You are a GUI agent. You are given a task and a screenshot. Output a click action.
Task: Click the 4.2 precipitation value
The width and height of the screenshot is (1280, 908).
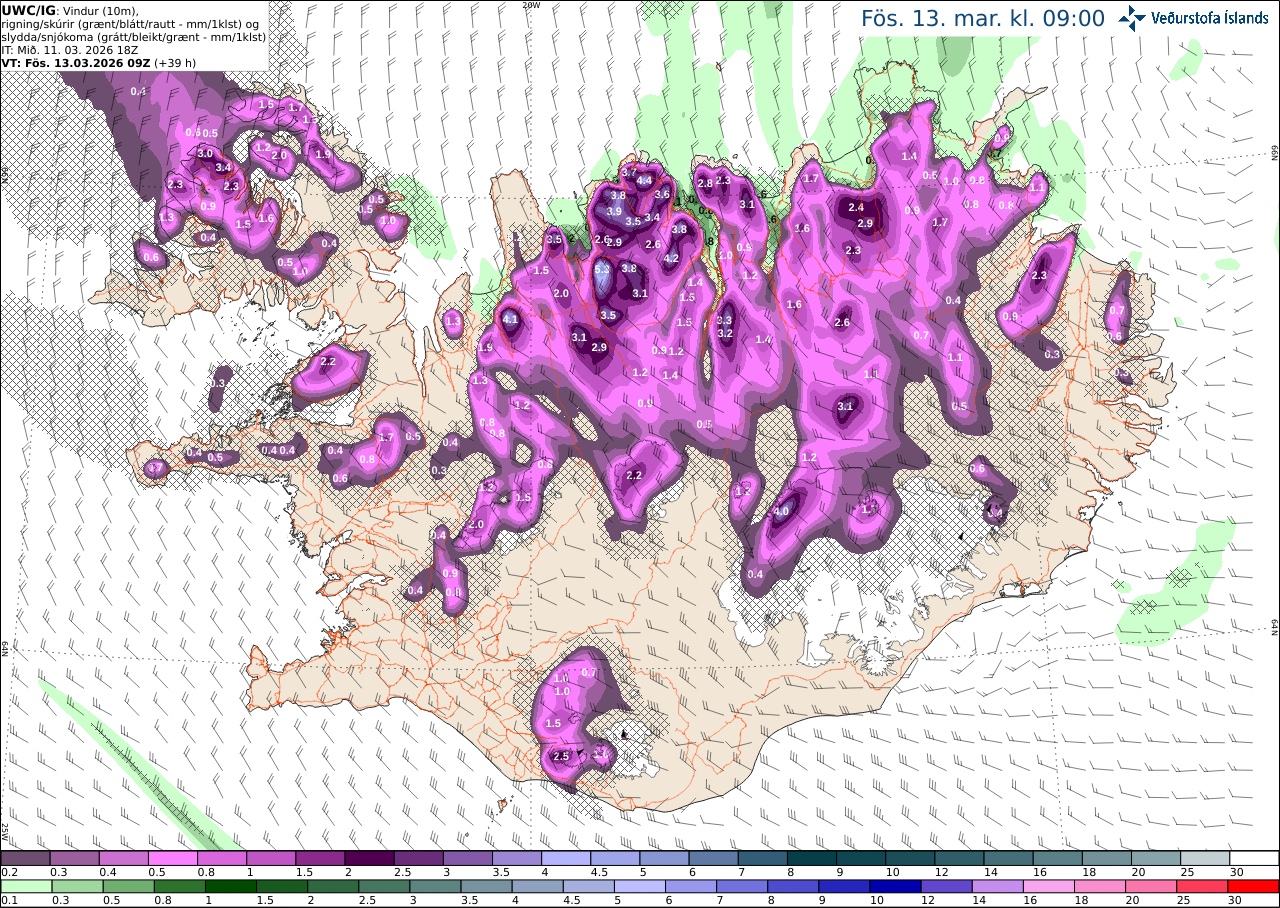click(672, 259)
